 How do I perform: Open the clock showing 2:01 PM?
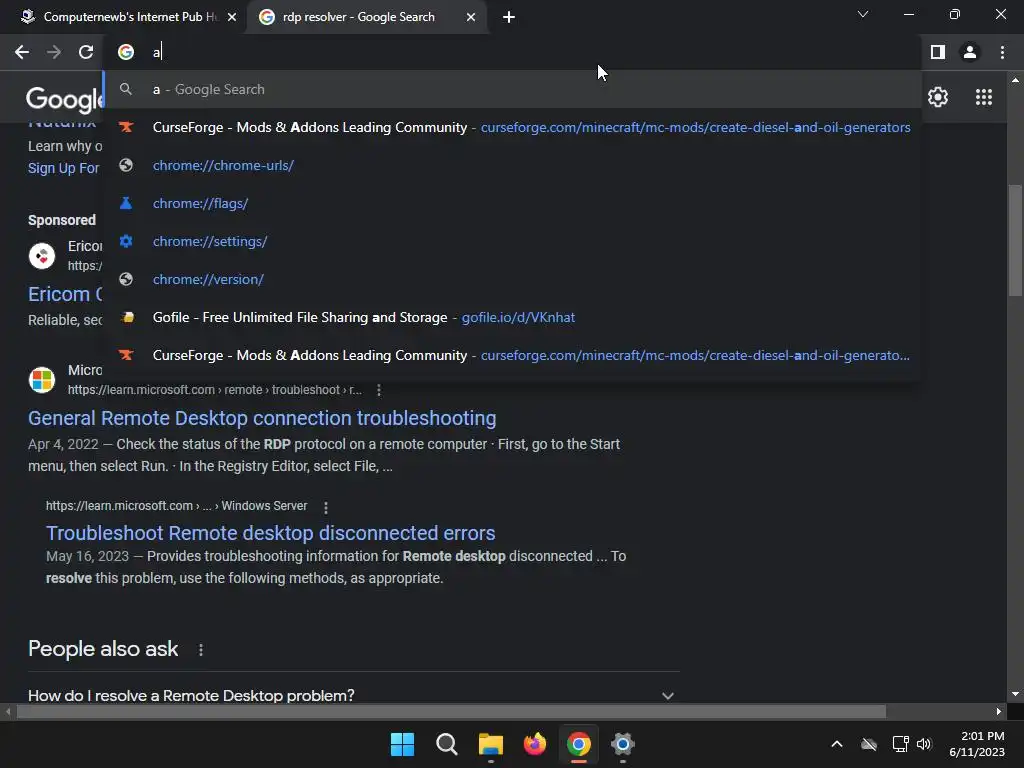pyautogui.click(x=977, y=744)
